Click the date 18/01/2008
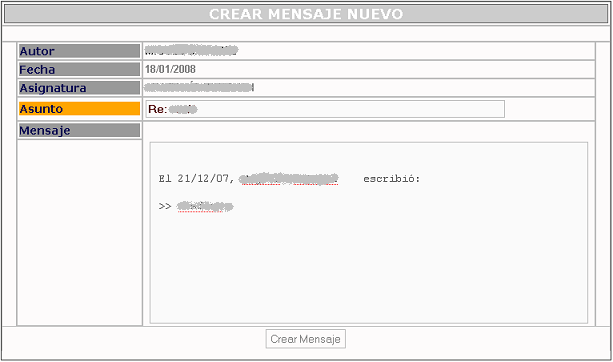The width and height of the screenshot is (613, 362). 170,70
